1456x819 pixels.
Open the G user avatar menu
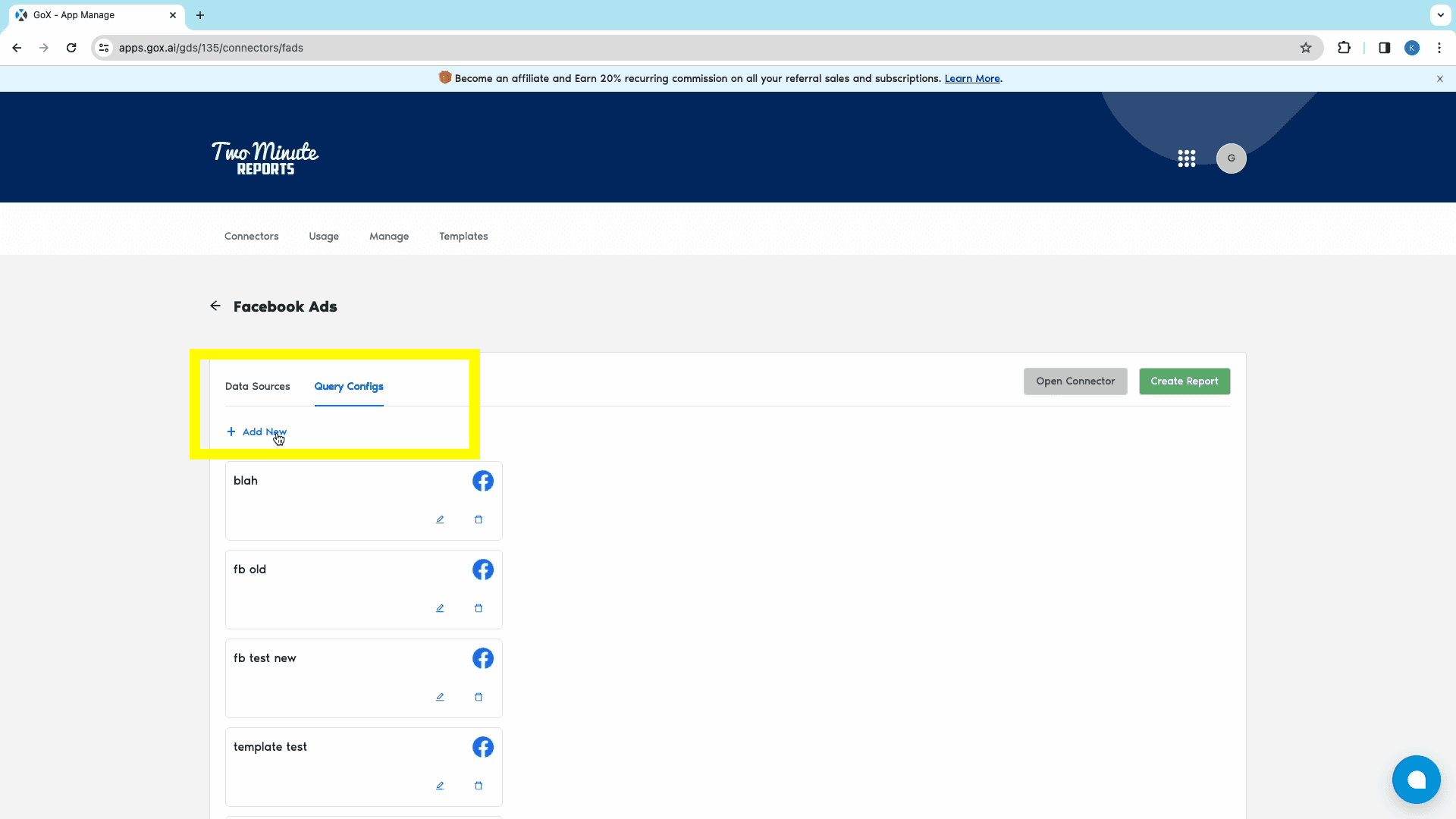tap(1232, 158)
